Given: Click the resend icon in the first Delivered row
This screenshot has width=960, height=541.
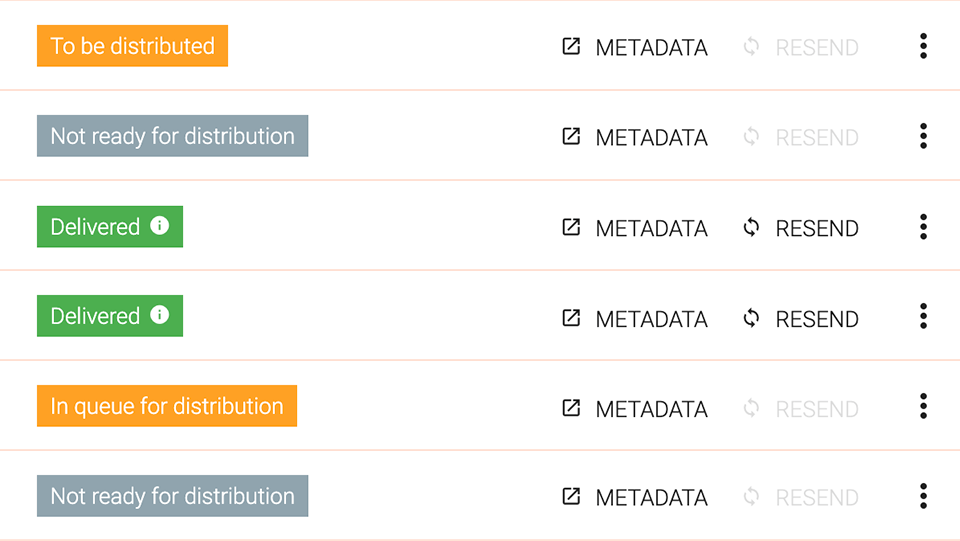Looking at the screenshot, I should tap(751, 228).
